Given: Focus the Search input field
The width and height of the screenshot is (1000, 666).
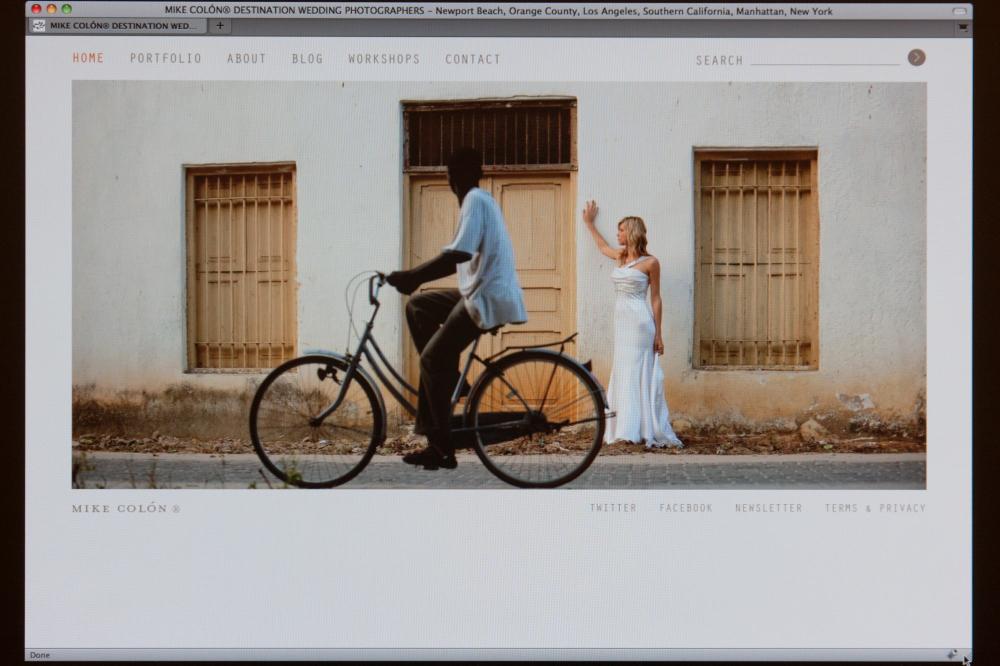Looking at the screenshot, I should pyautogui.click(x=824, y=59).
